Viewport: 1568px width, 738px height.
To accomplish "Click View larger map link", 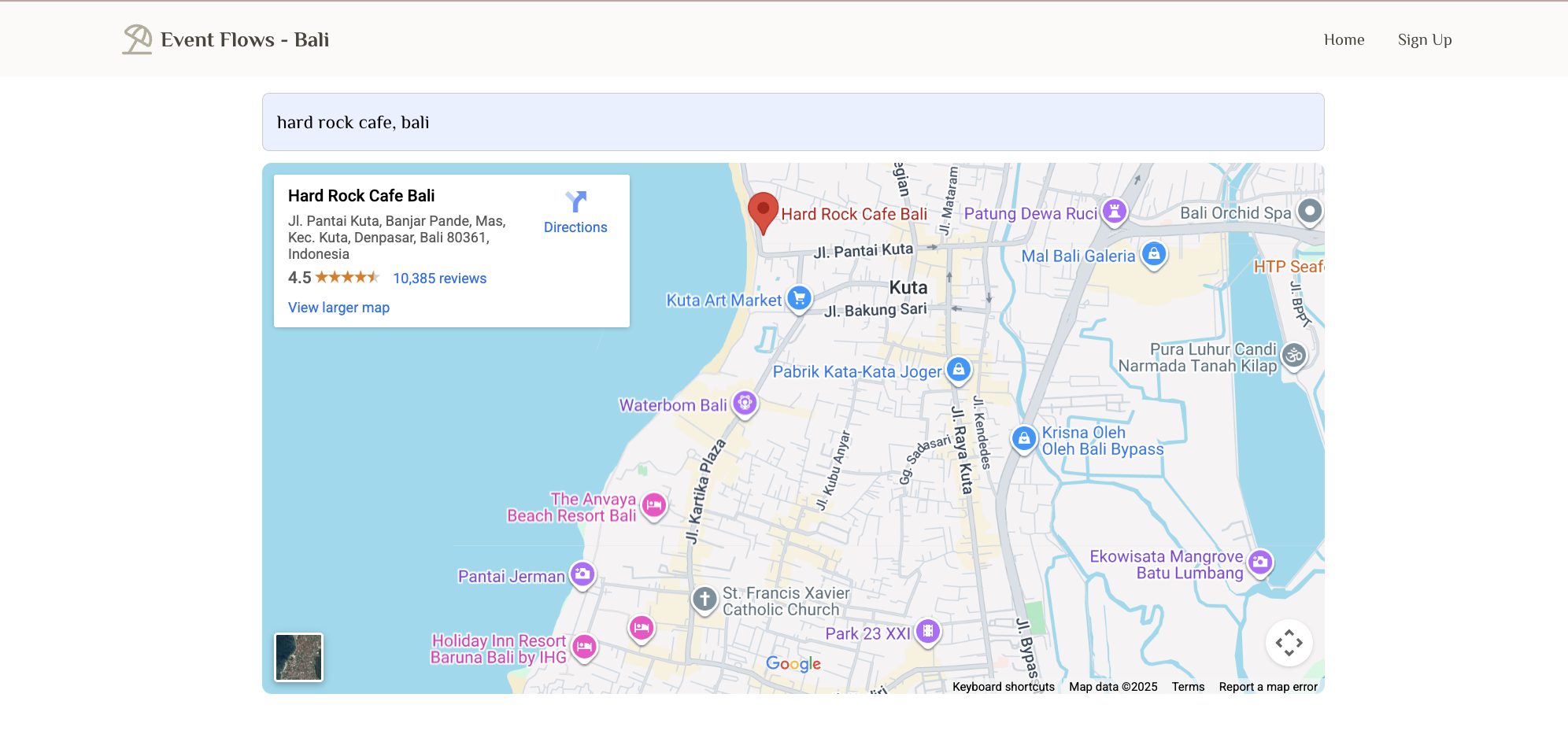I will (338, 308).
